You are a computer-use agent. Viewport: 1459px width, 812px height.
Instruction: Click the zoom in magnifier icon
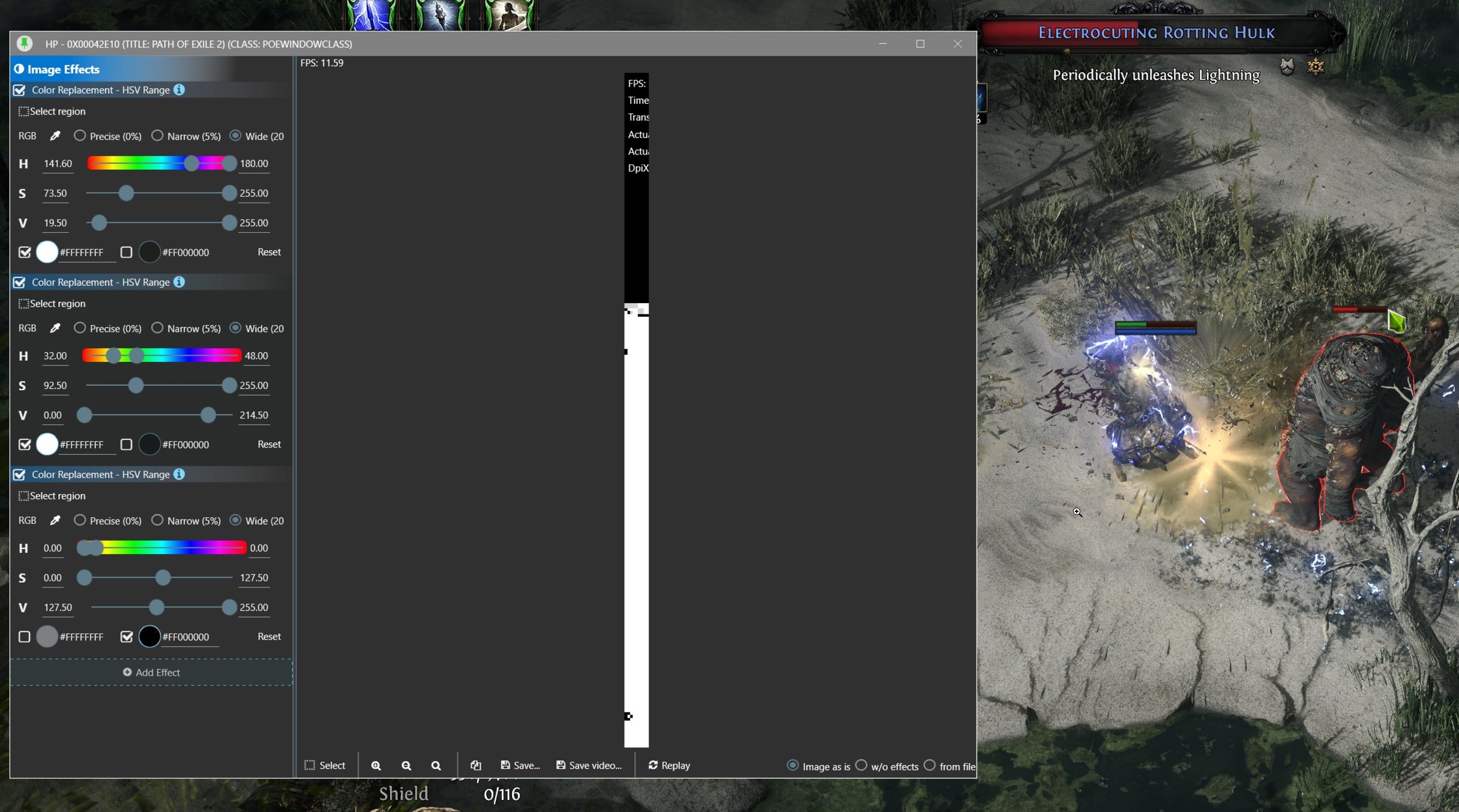[376, 765]
